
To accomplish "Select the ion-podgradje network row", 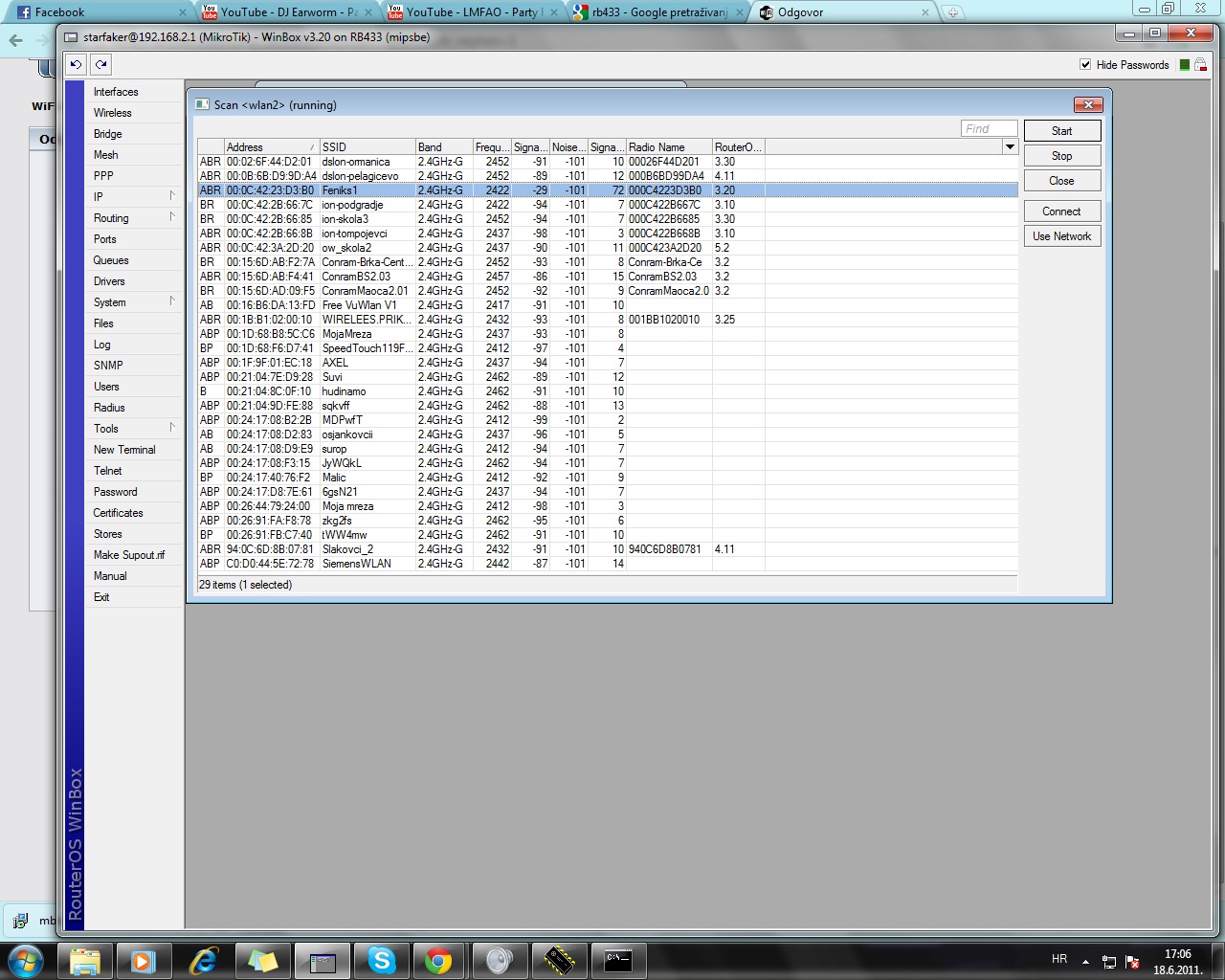I will point(607,205).
